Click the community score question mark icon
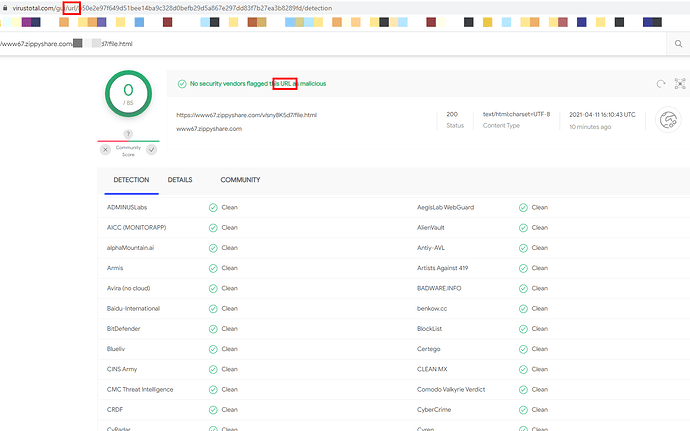 tap(128, 134)
